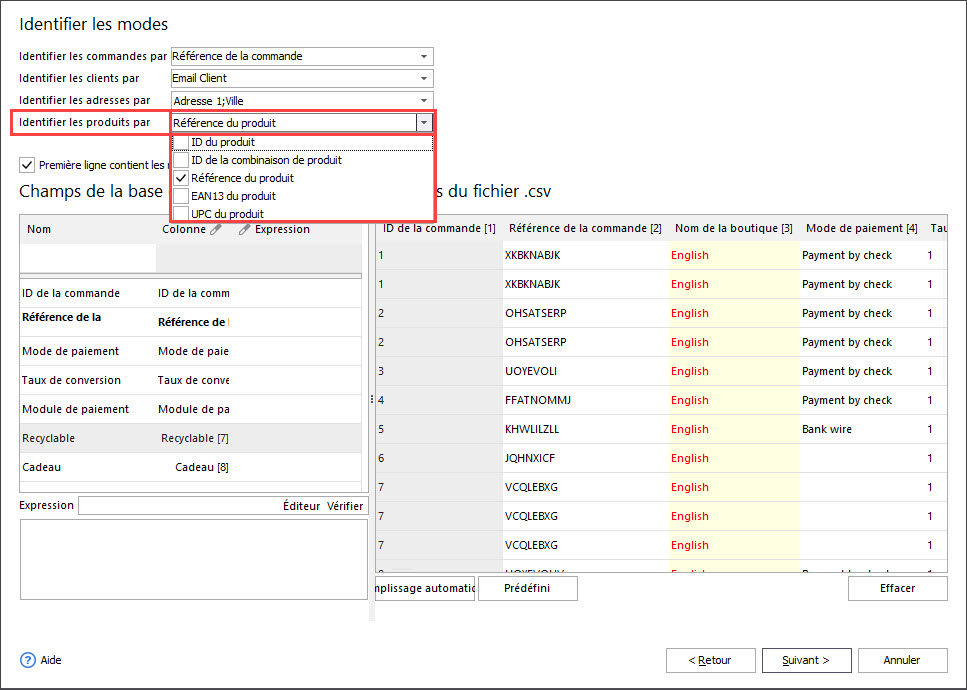Screen dimensions: 967x690
Task: Click pencil icon before Expression header
Action: point(245,229)
